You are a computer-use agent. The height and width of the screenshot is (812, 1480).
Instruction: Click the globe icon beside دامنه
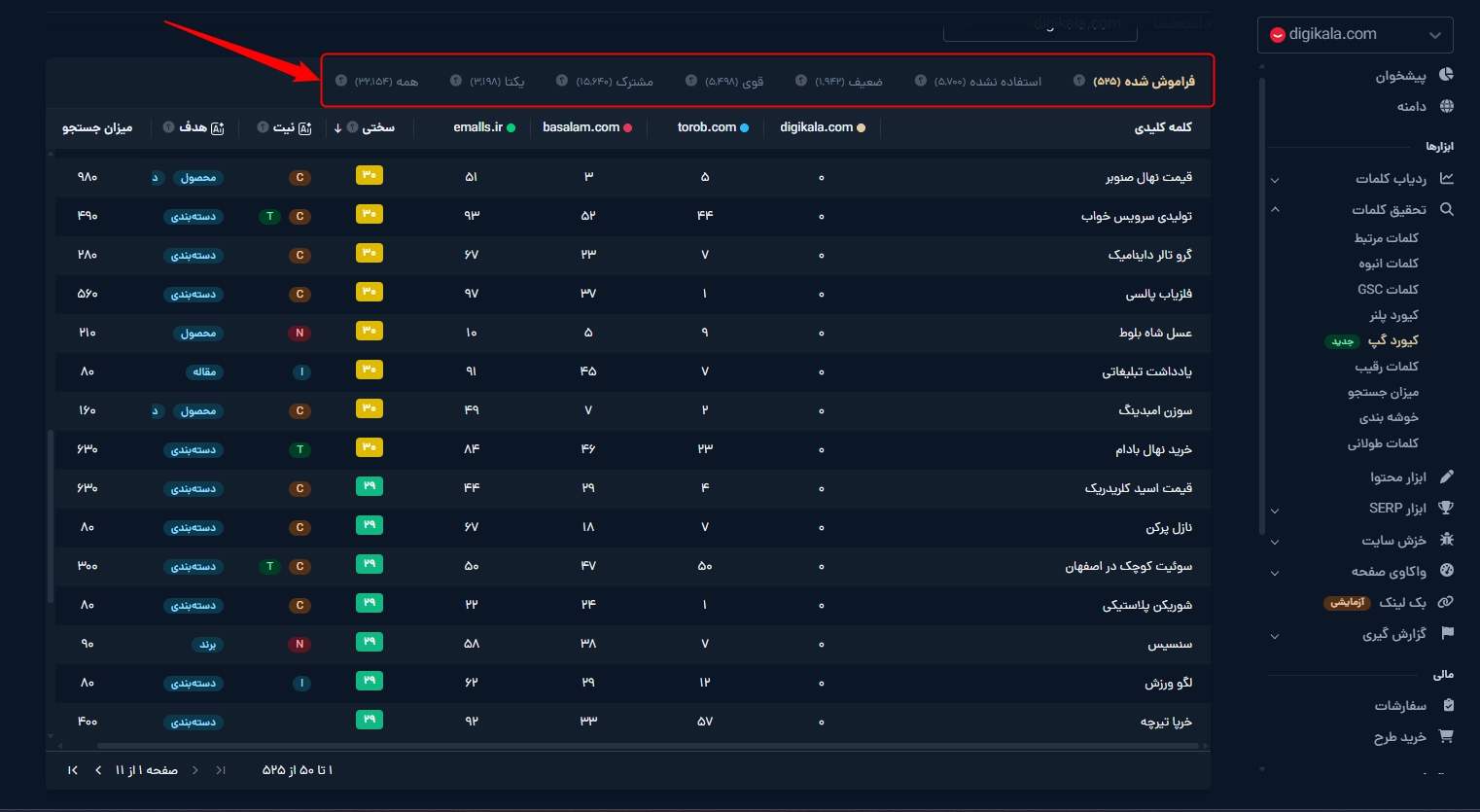[1446, 106]
